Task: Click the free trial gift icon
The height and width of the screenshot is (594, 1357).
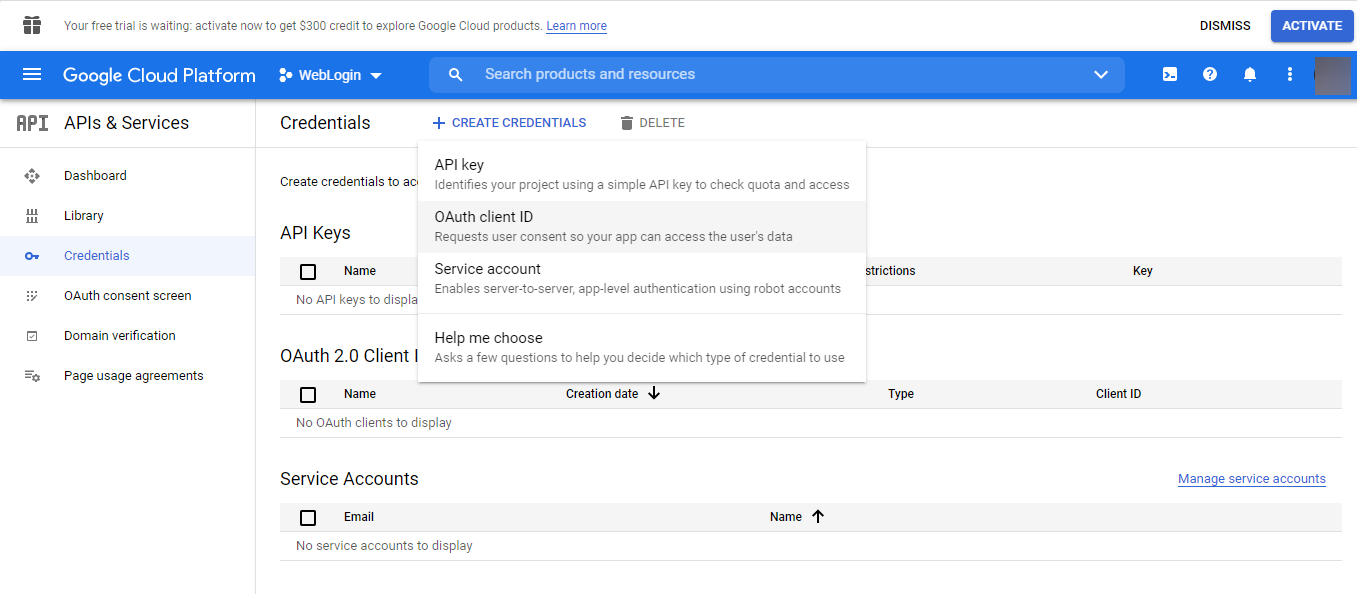Action: (x=32, y=25)
